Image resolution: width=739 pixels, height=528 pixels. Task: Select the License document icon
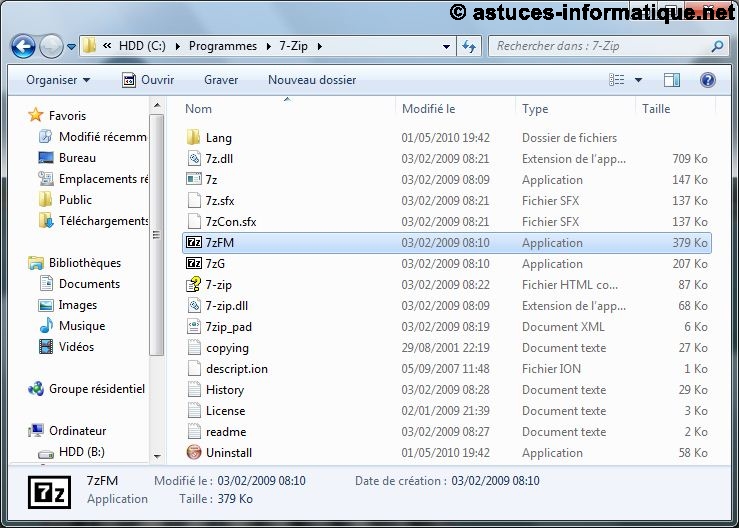(x=194, y=410)
